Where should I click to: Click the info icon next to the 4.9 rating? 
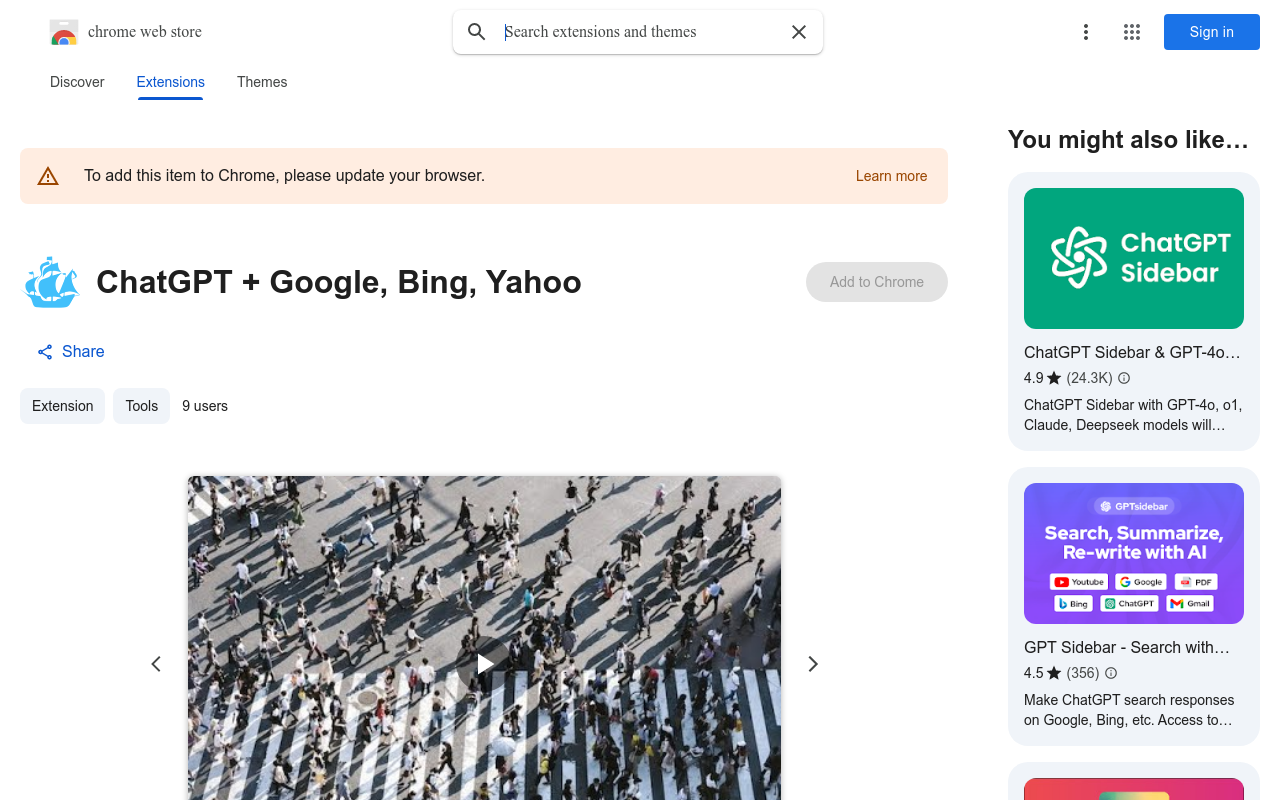(x=1123, y=378)
